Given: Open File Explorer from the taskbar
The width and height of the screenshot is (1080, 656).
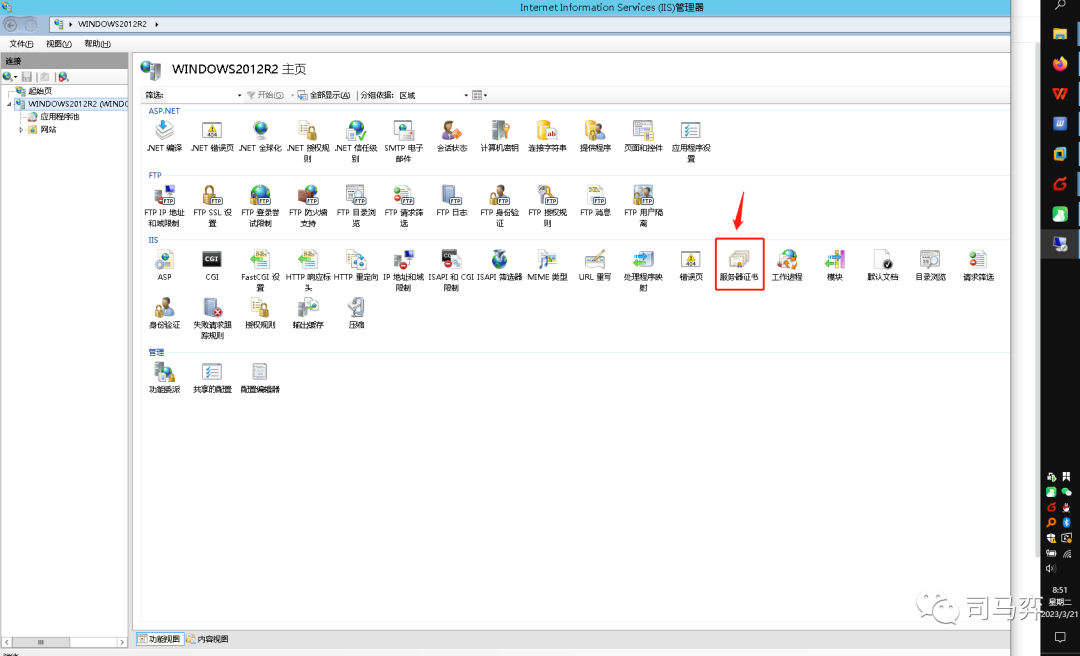Looking at the screenshot, I should coord(1059,34).
